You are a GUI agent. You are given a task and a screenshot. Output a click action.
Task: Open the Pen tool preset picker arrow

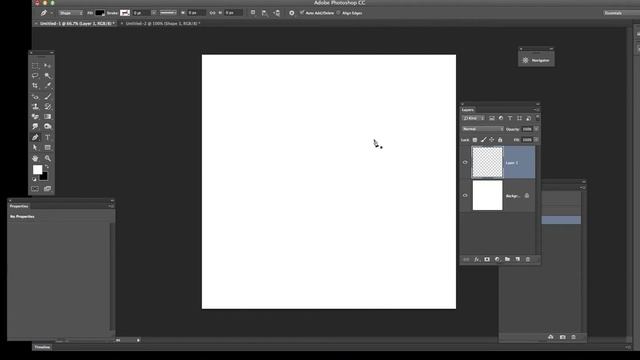click(x=52, y=13)
